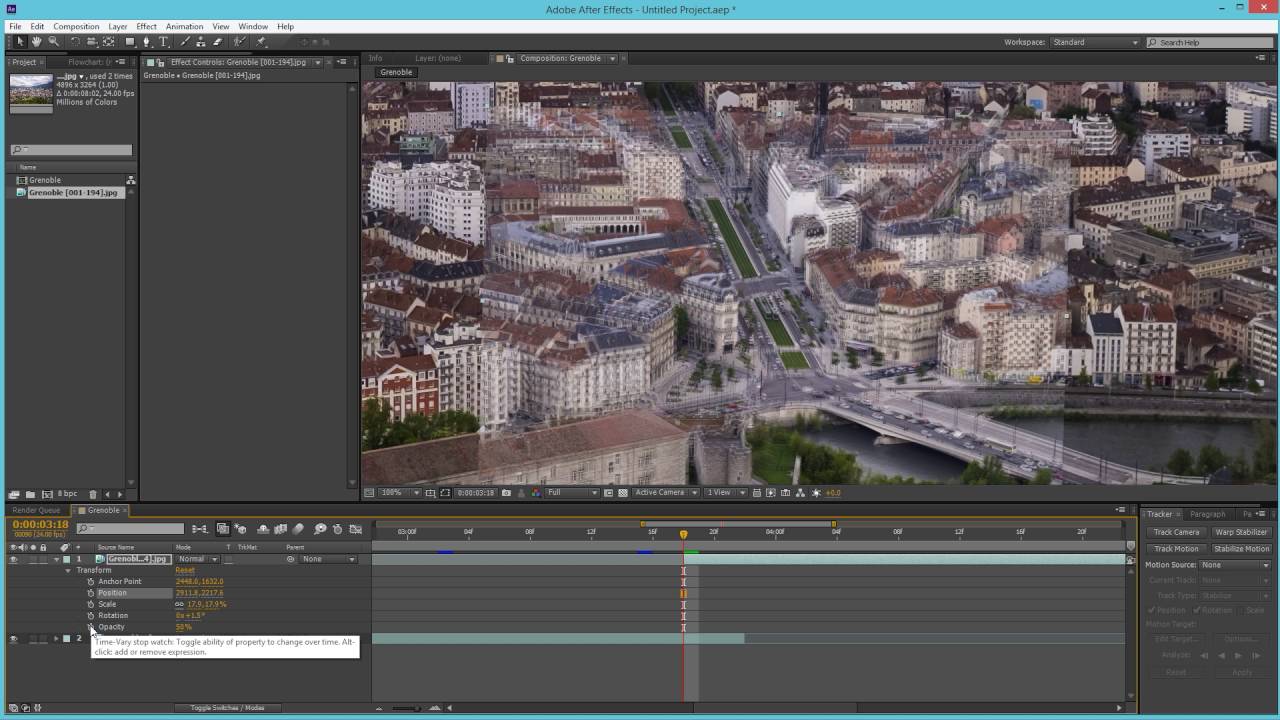This screenshot has height=720, width=1280.
Task: Toggle Scale stopwatch keyframing
Action: pyautogui.click(x=91, y=604)
